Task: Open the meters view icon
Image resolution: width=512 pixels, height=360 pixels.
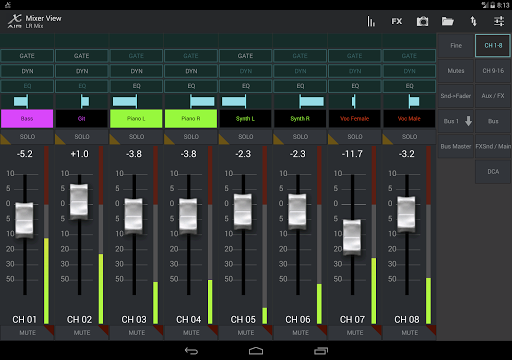Action: pos(371,21)
